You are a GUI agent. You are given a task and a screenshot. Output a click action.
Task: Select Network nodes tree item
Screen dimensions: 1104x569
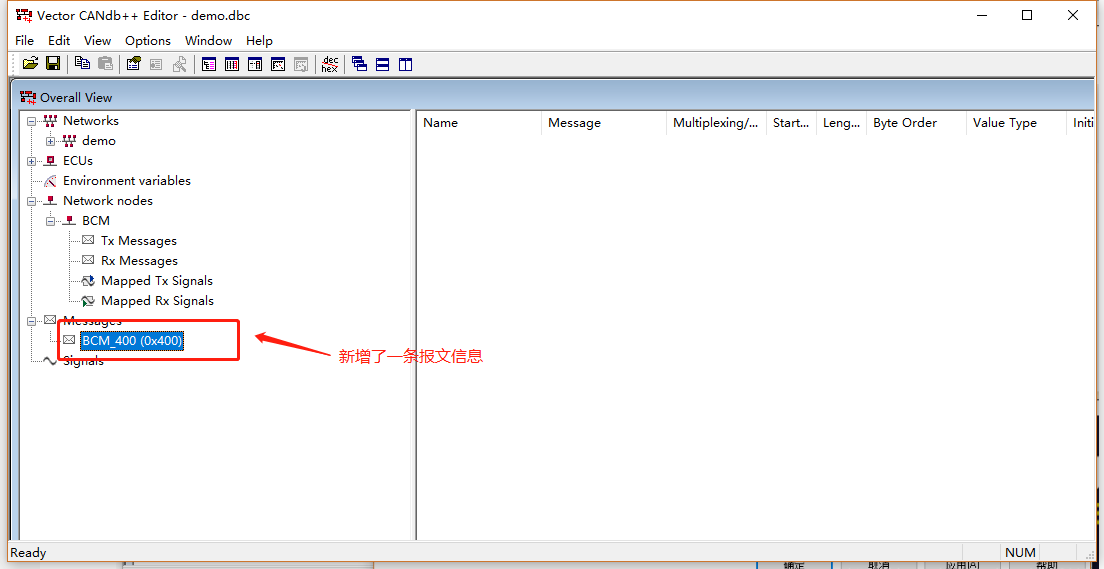108,201
